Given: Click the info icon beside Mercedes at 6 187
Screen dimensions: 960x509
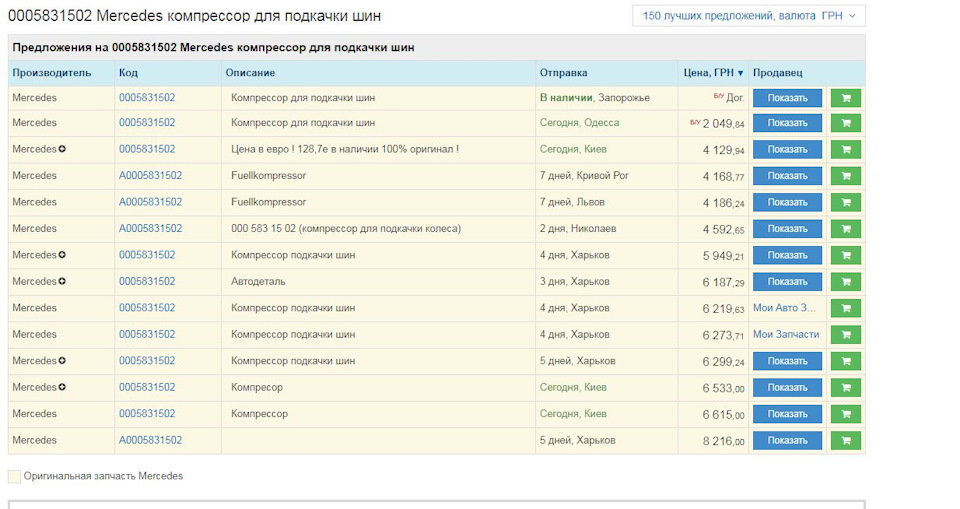Looking at the screenshot, I should tap(62, 281).
